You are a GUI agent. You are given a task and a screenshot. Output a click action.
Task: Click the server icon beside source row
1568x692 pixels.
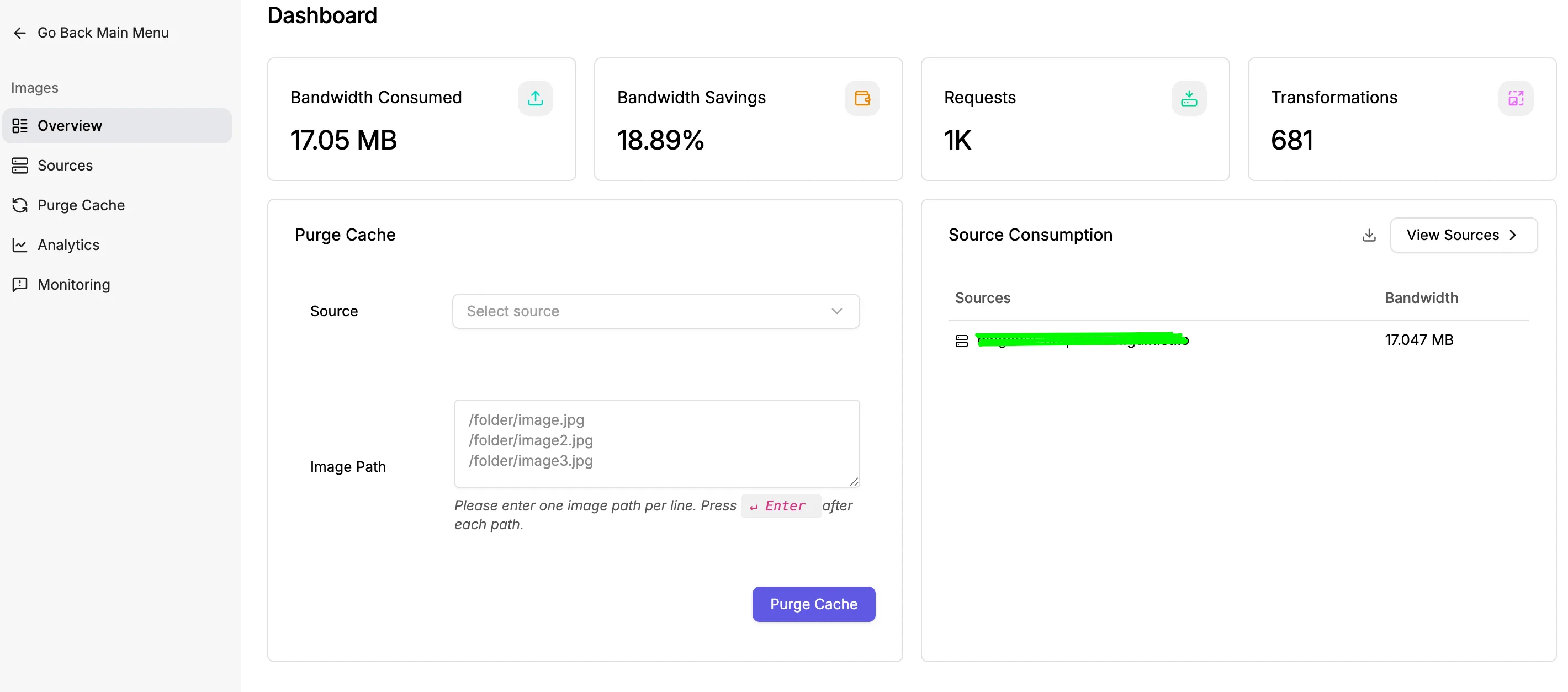pyautogui.click(x=961, y=341)
